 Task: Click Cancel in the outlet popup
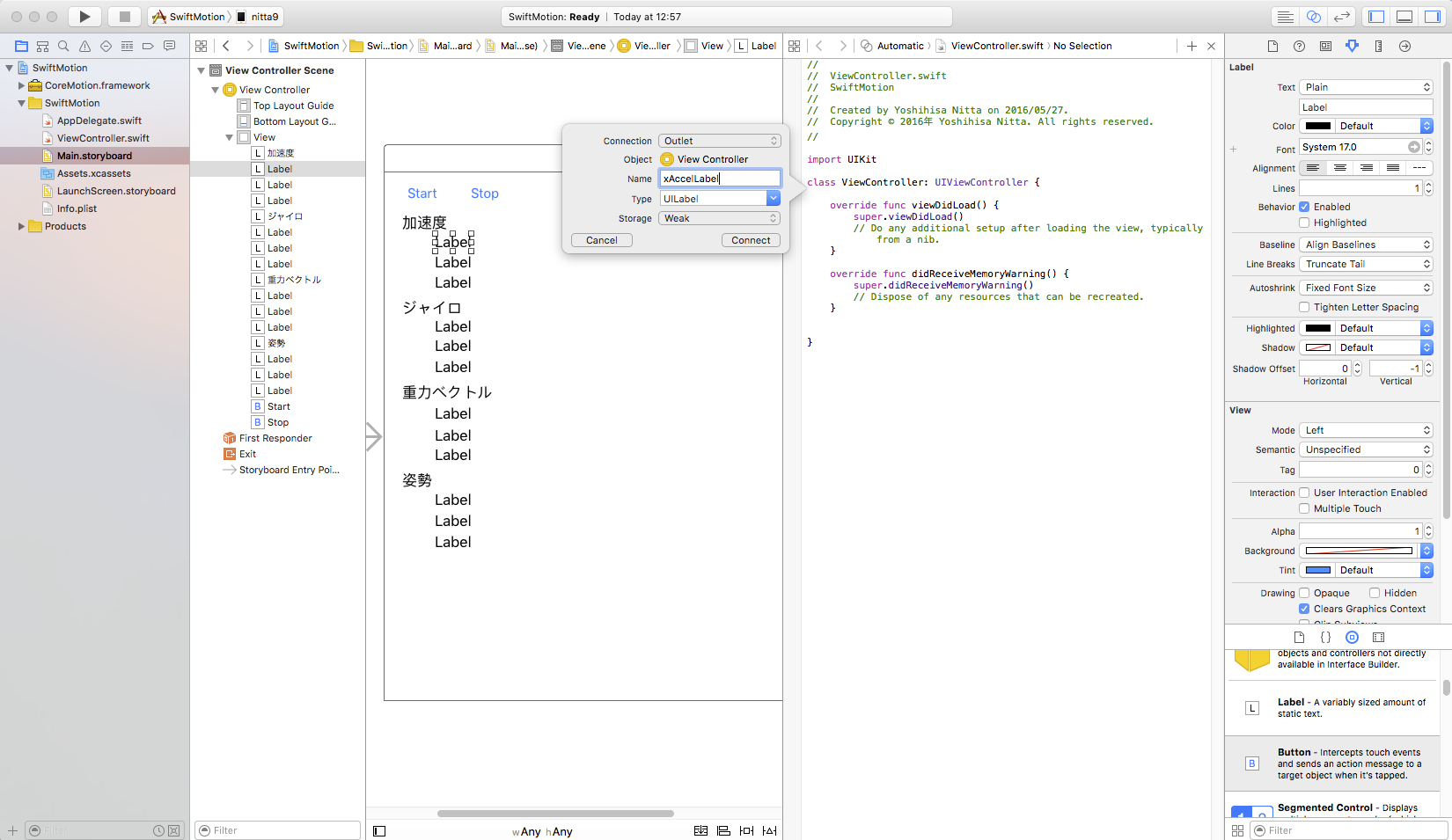[x=602, y=240]
